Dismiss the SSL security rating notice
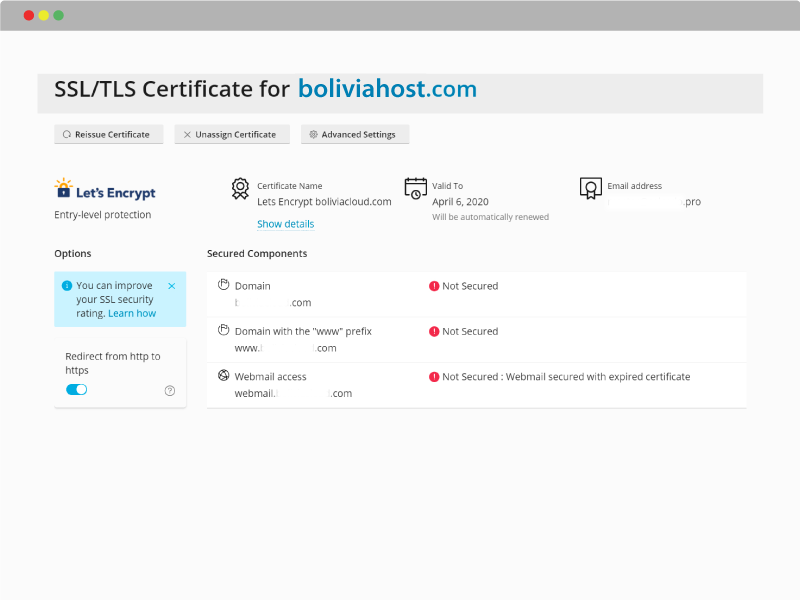Viewport: 800px width, 600px height. (x=172, y=286)
